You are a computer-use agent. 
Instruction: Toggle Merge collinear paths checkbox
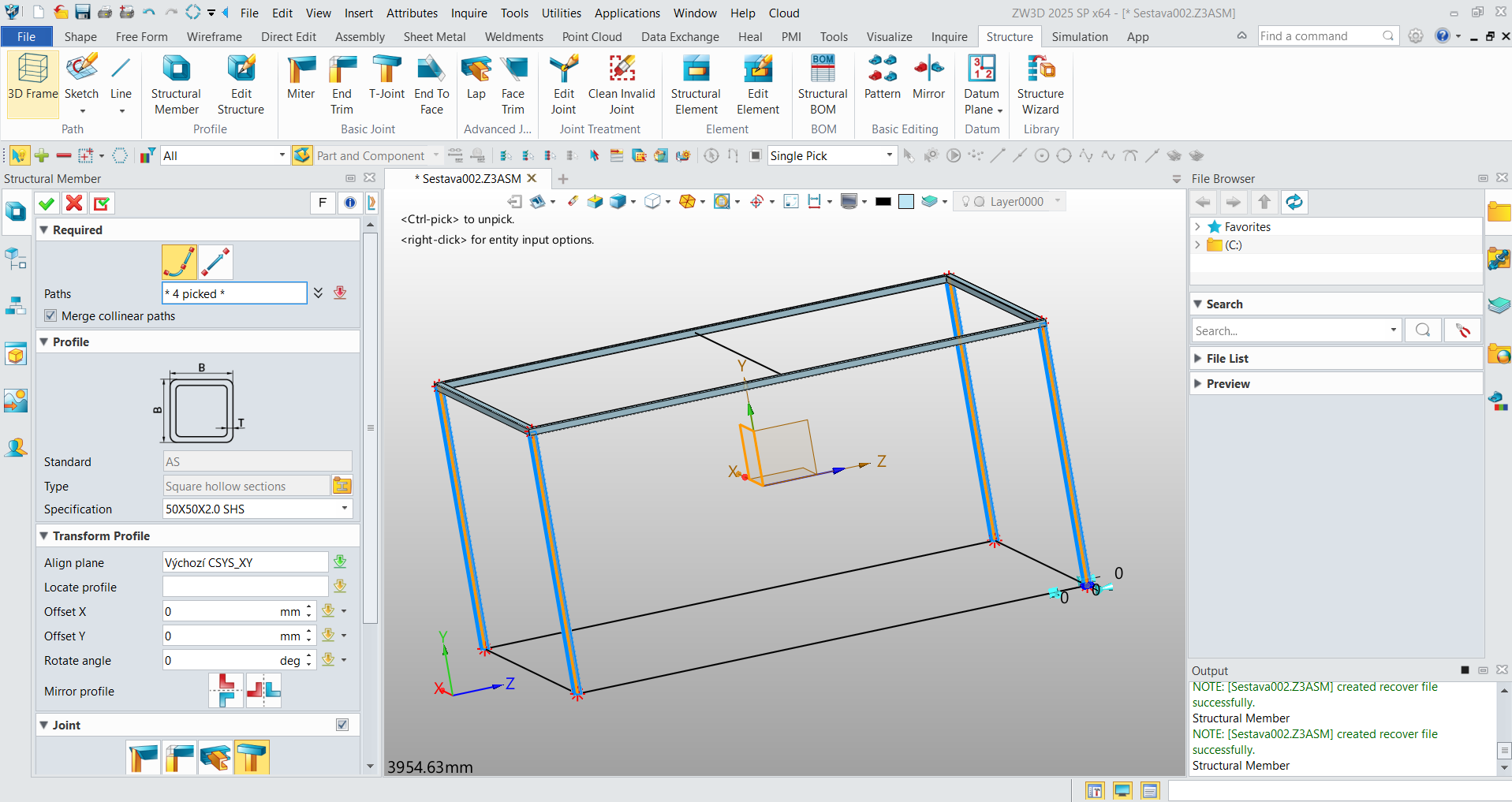coord(50,315)
